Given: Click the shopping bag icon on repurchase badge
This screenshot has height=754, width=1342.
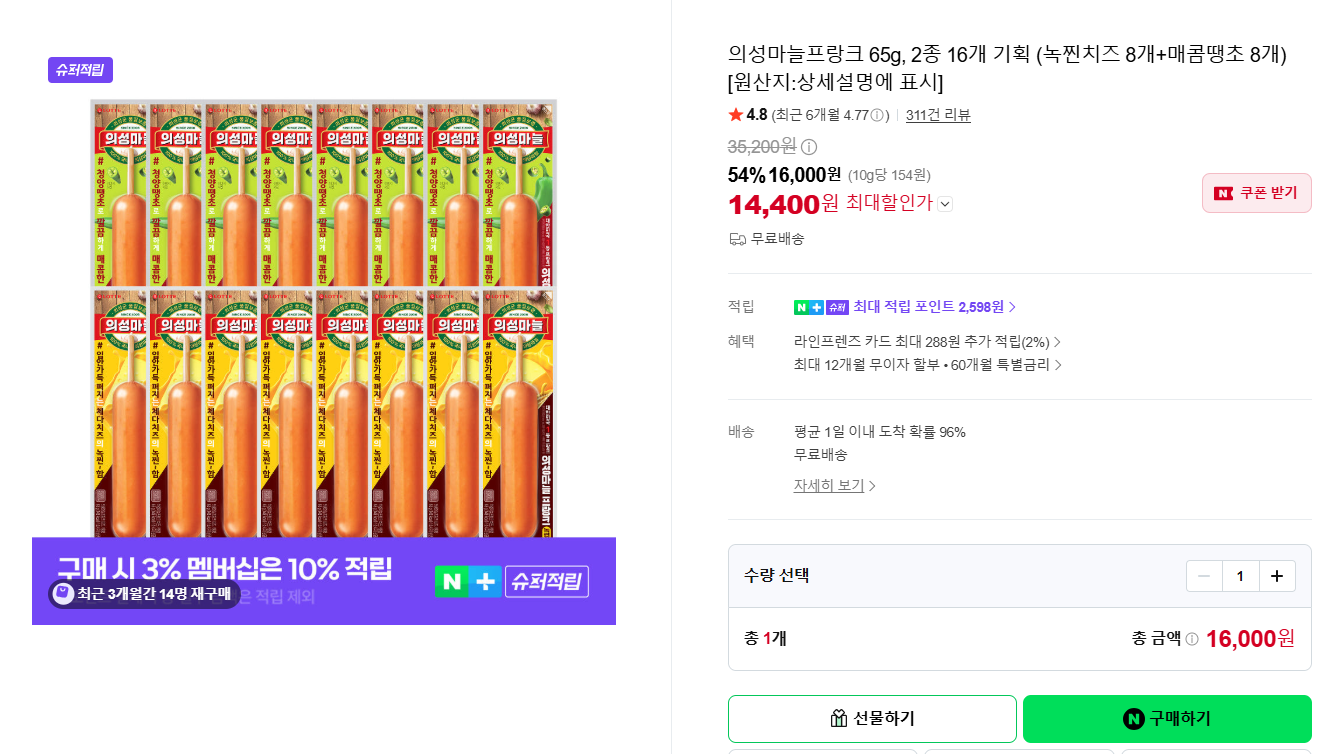Looking at the screenshot, I should pos(63,594).
